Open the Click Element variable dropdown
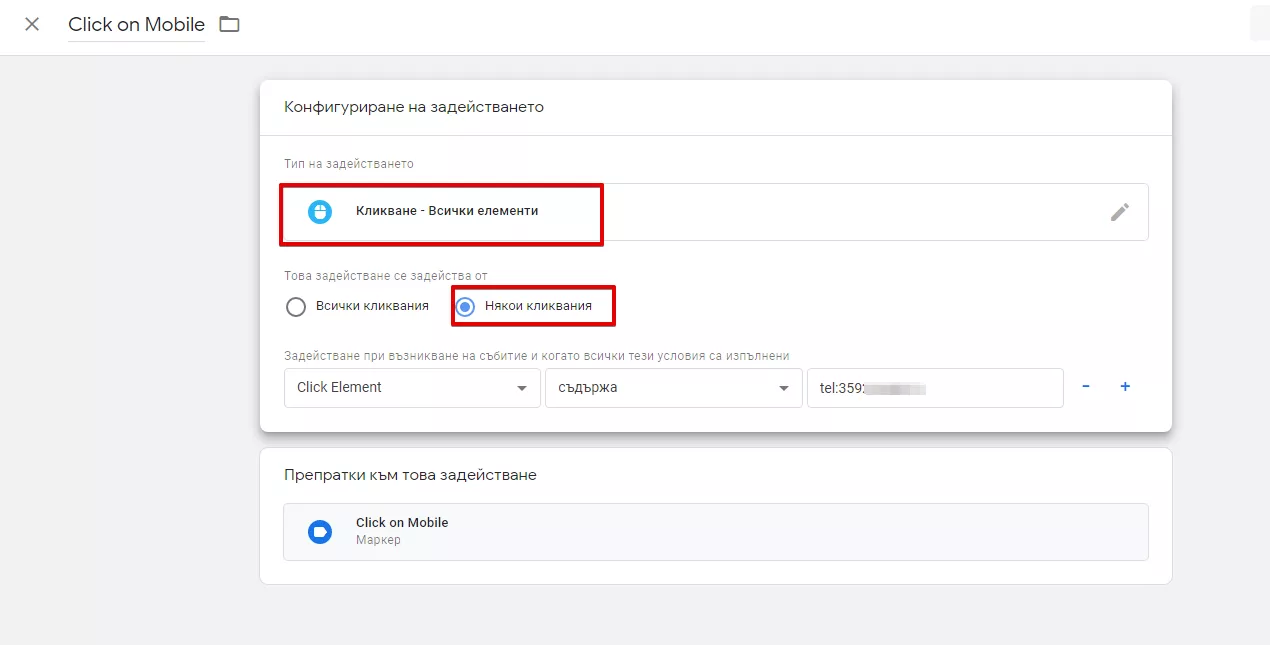Viewport: 1270px width, 645px height. [413, 388]
